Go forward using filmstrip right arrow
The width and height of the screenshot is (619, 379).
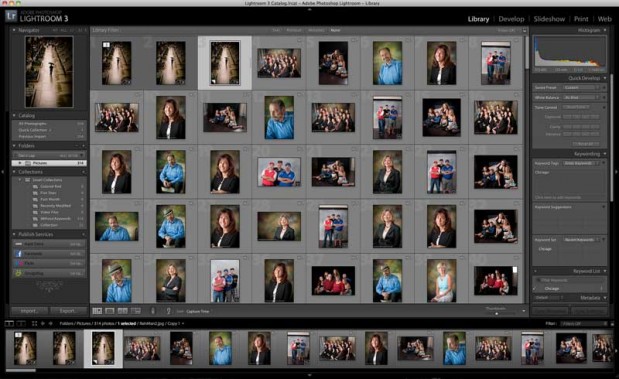click(51, 323)
